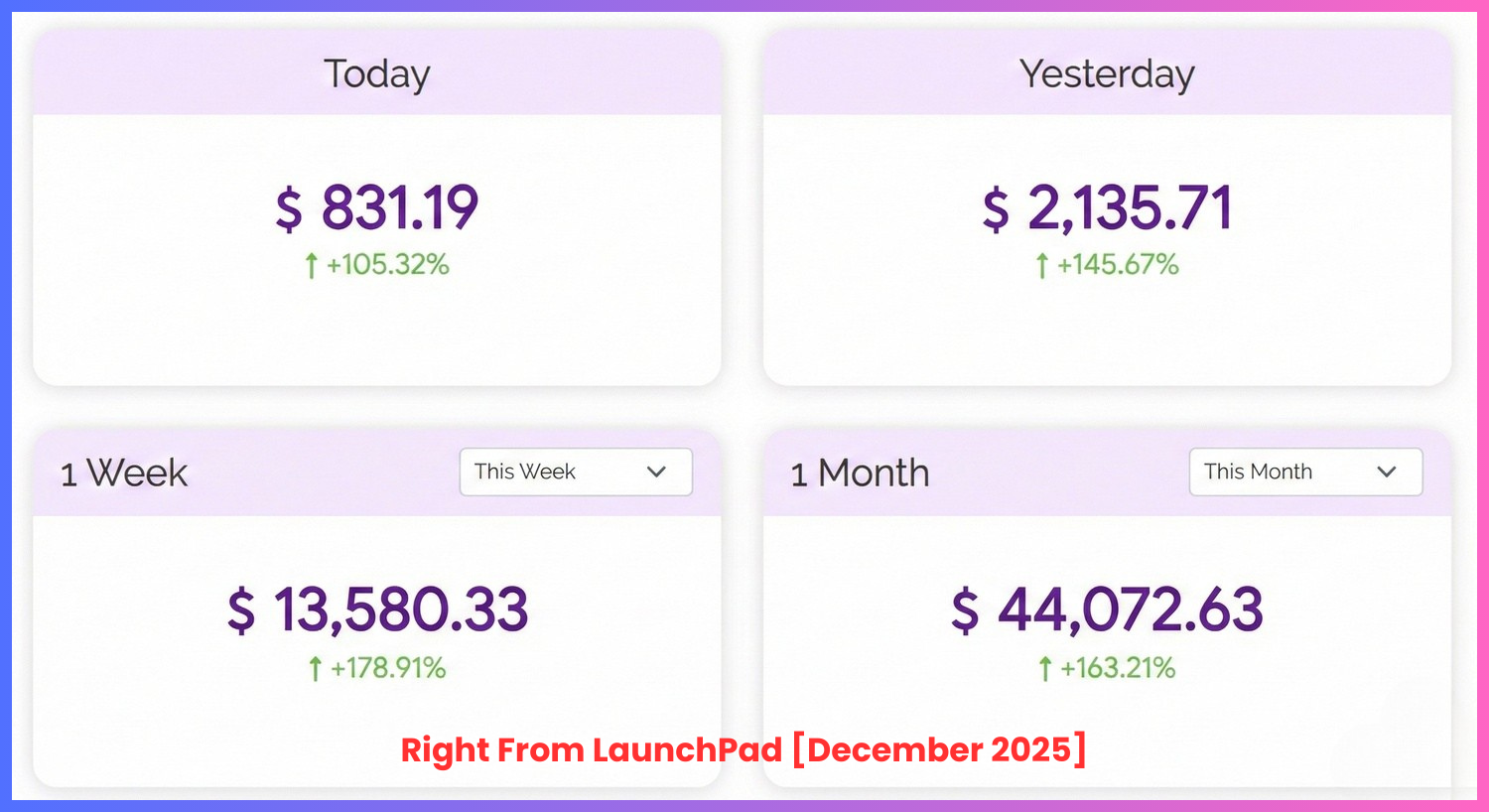Click the $ 13,580.33 weekly amount
1489x812 pixels.
click(x=377, y=609)
